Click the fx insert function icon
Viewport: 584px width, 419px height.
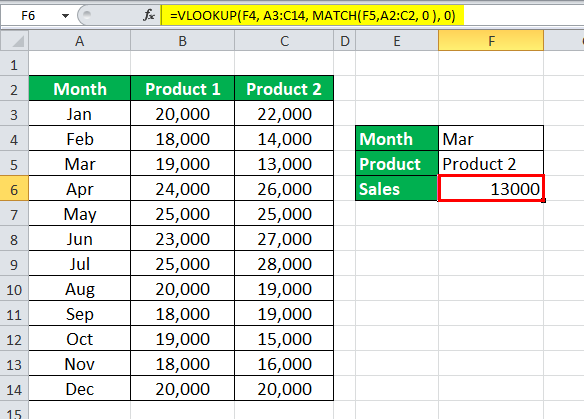point(149,16)
